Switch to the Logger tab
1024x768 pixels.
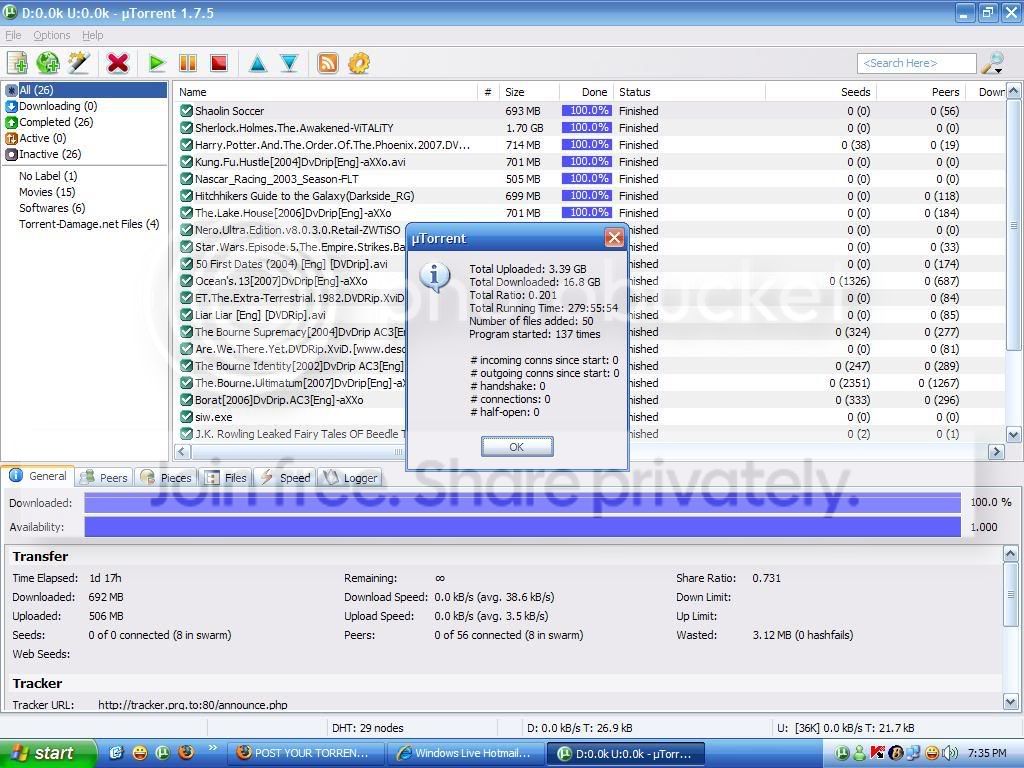(351, 477)
